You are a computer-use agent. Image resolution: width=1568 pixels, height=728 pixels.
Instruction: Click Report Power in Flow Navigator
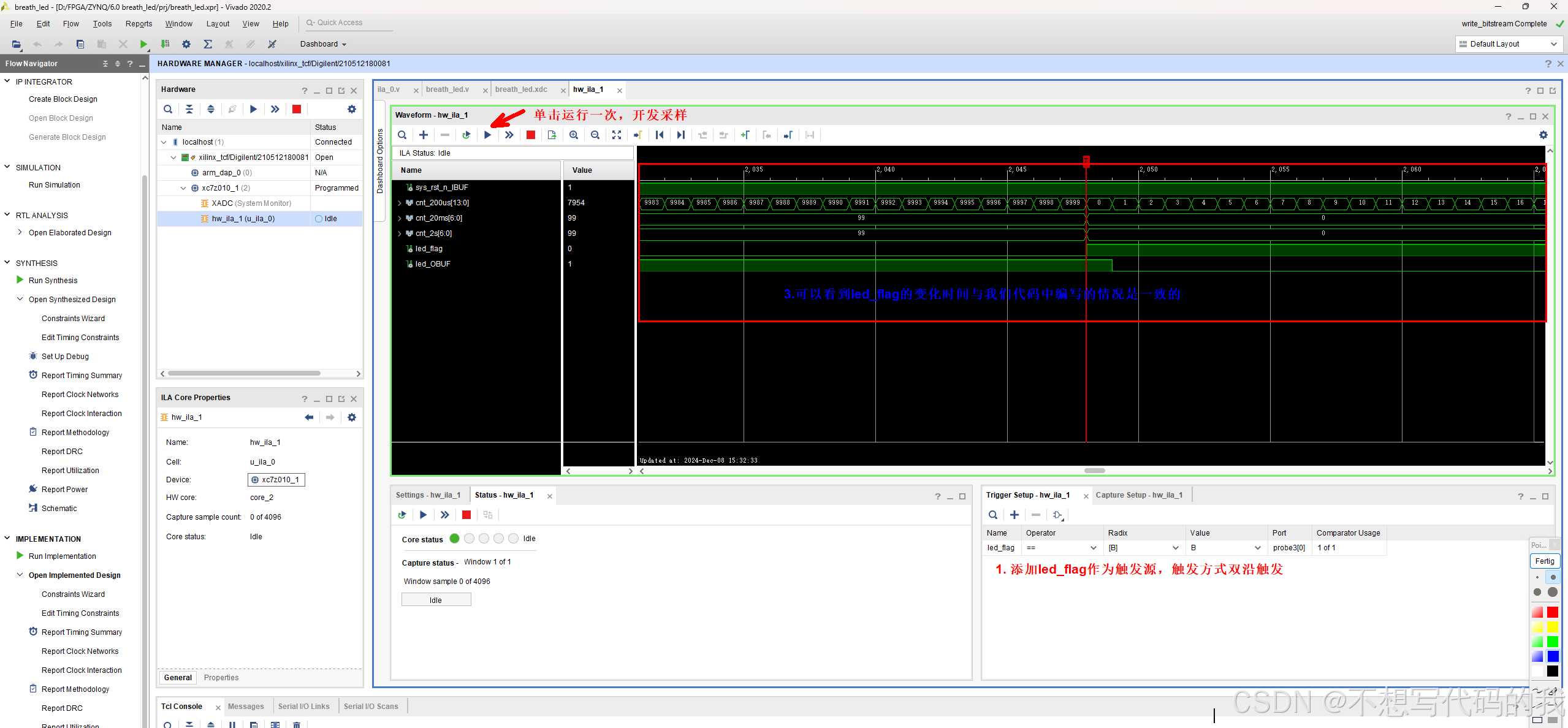pyautogui.click(x=64, y=489)
